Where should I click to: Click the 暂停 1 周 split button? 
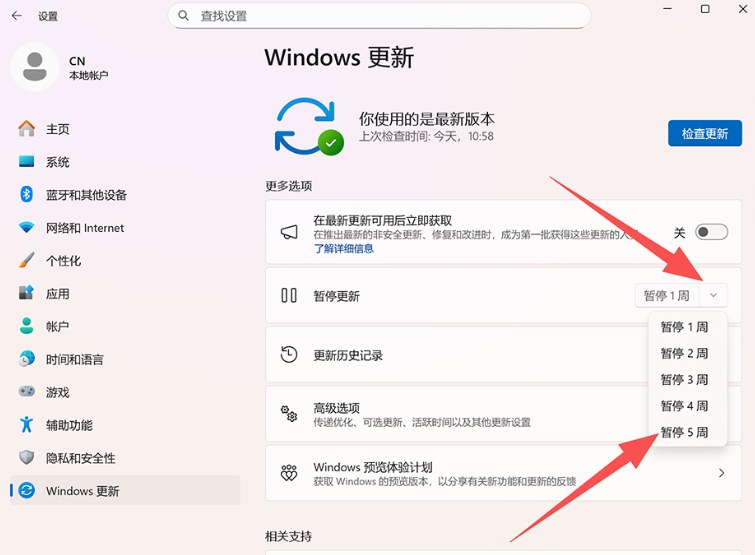[666, 295]
